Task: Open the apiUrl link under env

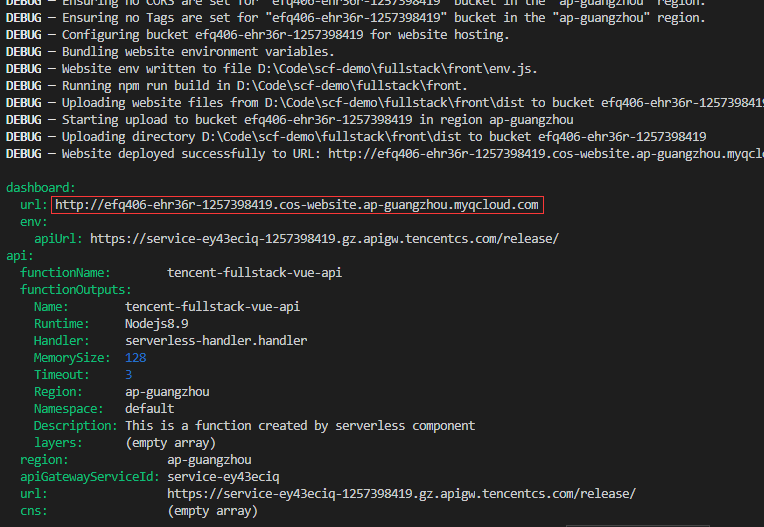Action: click(x=324, y=238)
